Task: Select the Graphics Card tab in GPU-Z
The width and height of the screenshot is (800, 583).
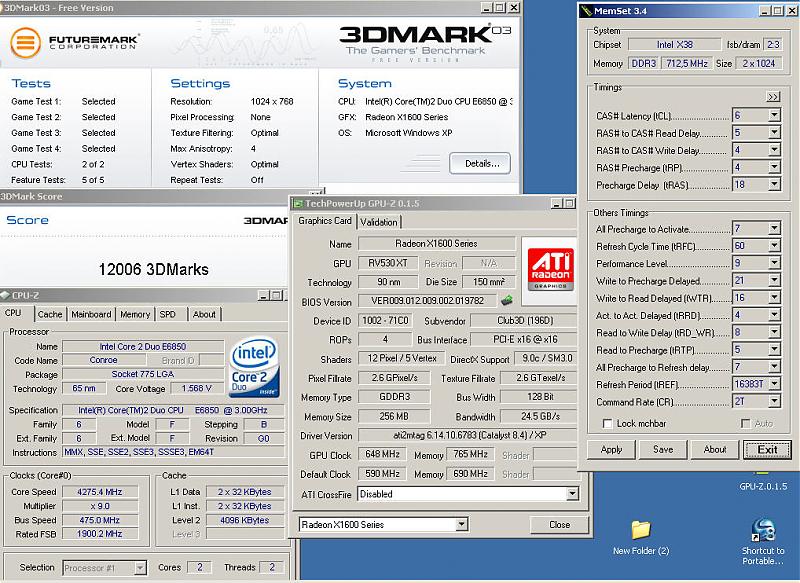Action: (x=325, y=221)
